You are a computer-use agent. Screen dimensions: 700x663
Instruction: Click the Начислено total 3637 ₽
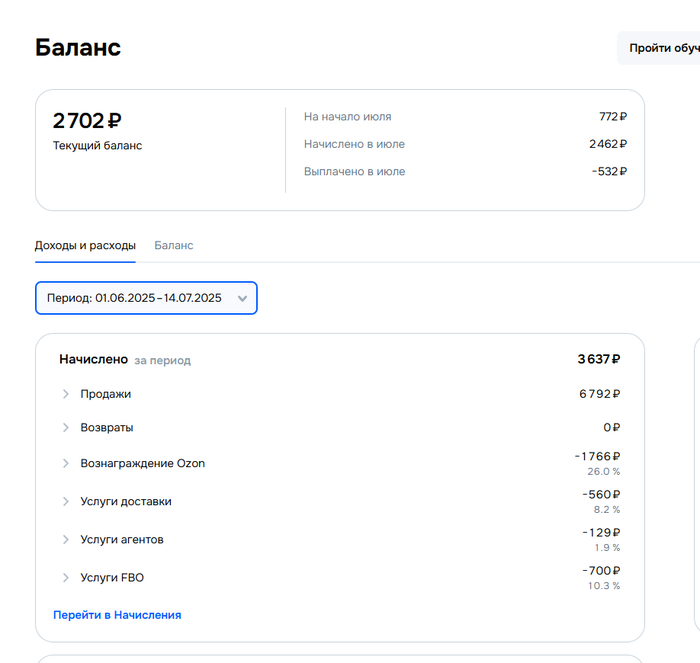click(598, 360)
